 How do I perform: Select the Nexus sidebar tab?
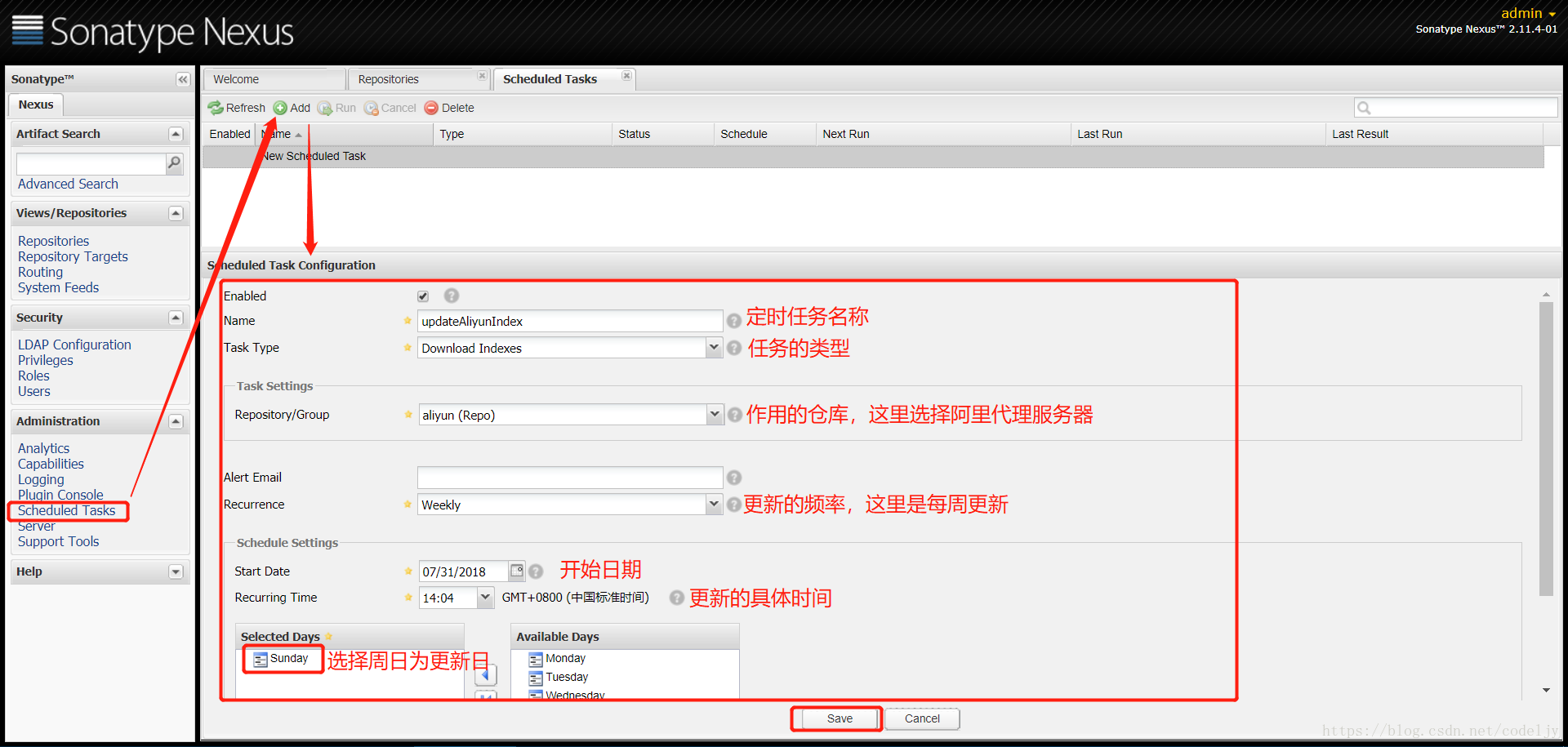pos(36,104)
